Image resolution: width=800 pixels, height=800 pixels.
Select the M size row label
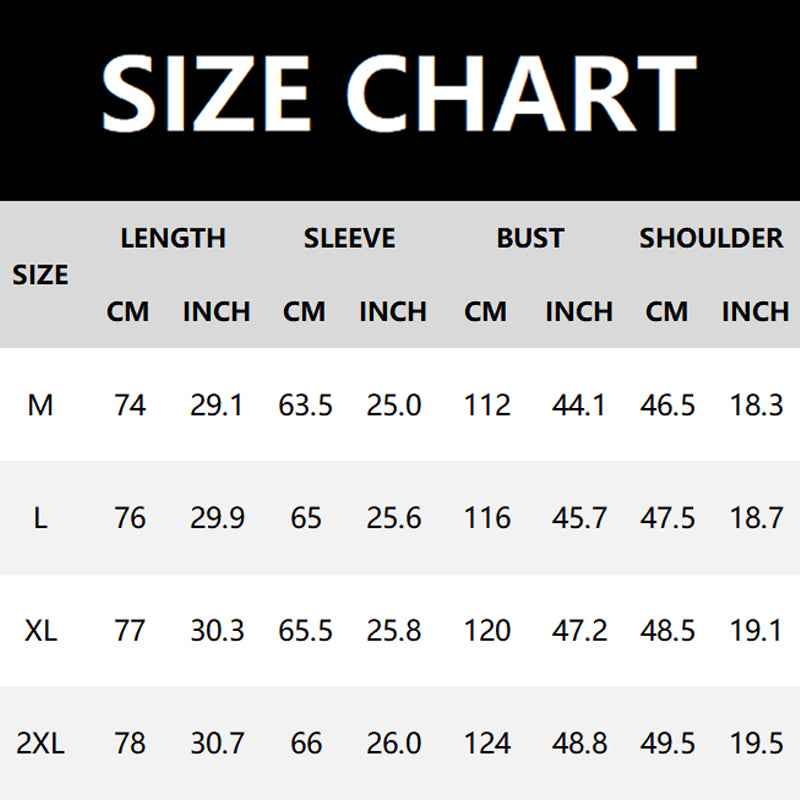point(40,405)
